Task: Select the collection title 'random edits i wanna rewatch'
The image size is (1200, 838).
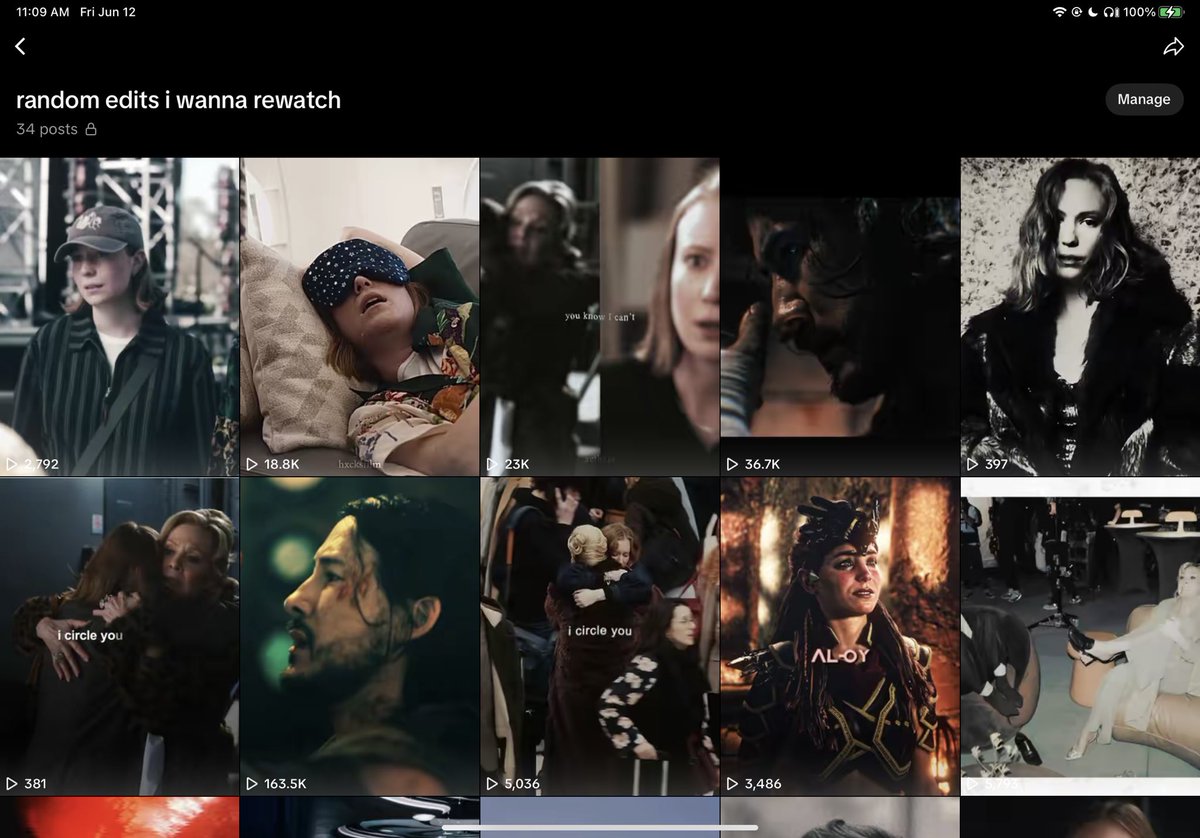Action: [178, 100]
